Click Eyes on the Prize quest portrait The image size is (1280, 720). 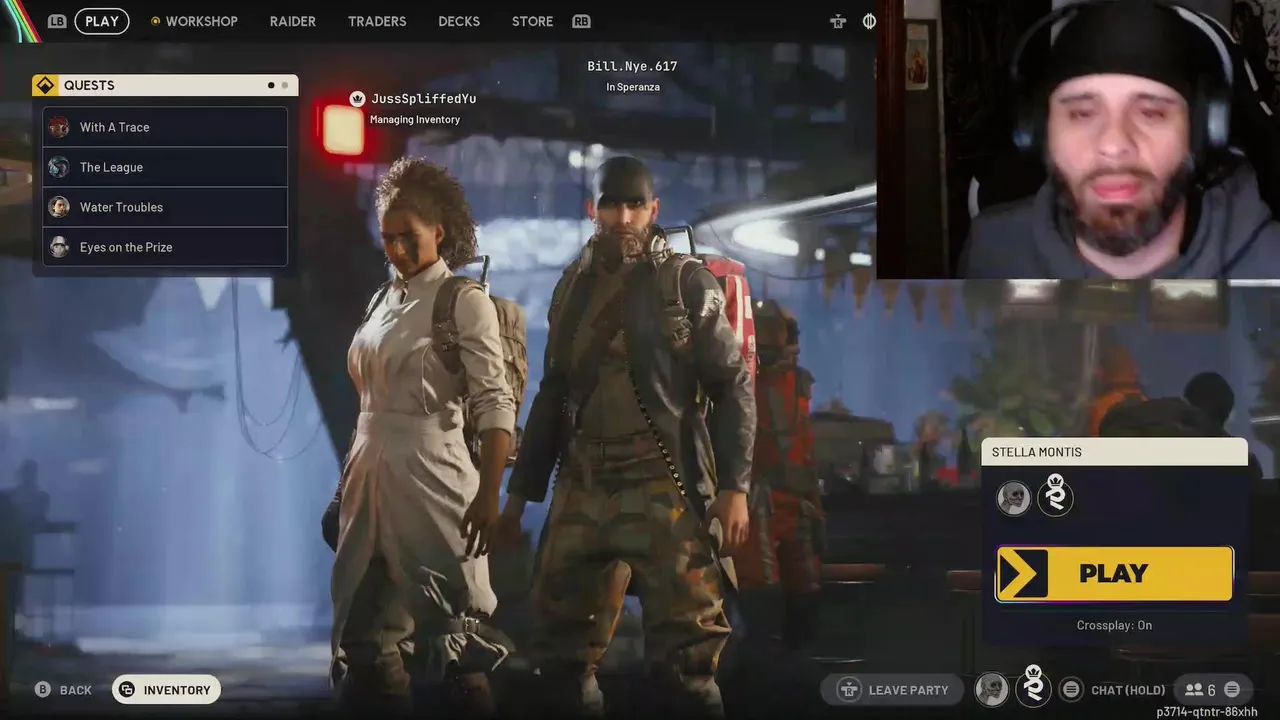click(x=59, y=247)
